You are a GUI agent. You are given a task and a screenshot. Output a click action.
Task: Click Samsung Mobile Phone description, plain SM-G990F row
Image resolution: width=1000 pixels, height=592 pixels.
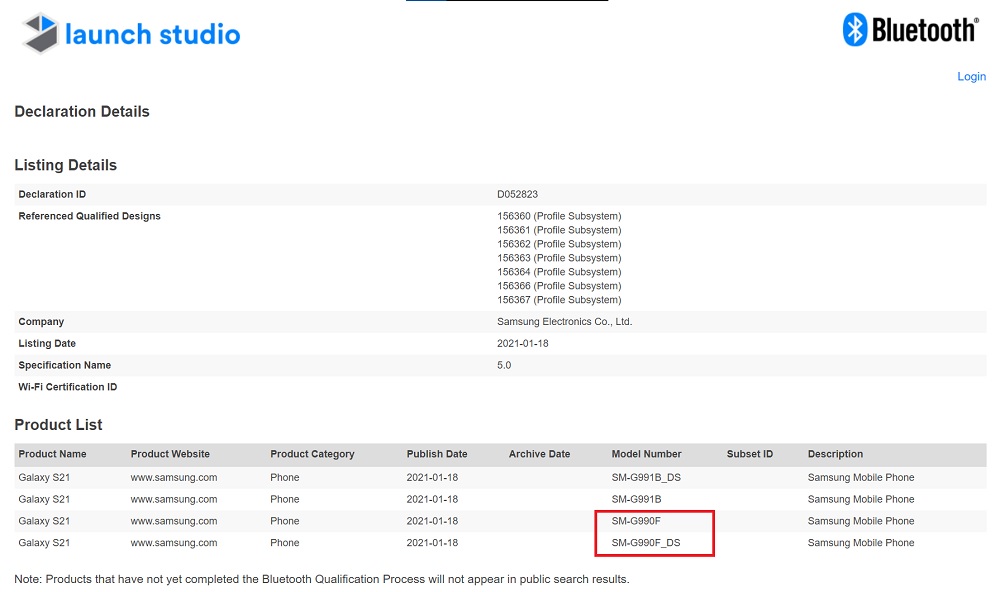(x=861, y=521)
